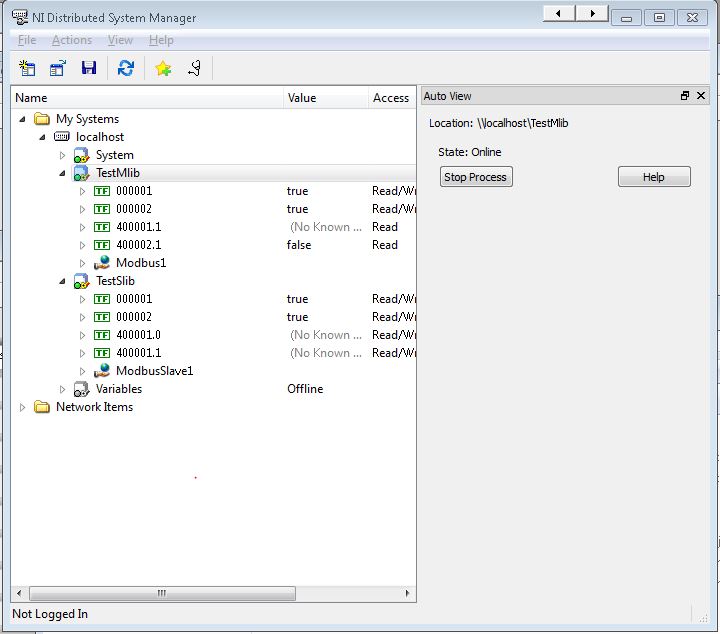
Task: Sort by the Name column header
Action: pyautogui.click(x=147, y=98)
